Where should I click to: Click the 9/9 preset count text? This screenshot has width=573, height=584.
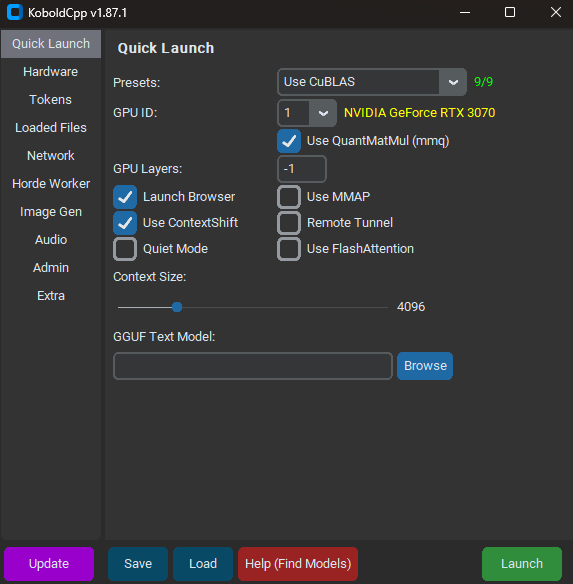pyautogui.click(x=483, y=82)
